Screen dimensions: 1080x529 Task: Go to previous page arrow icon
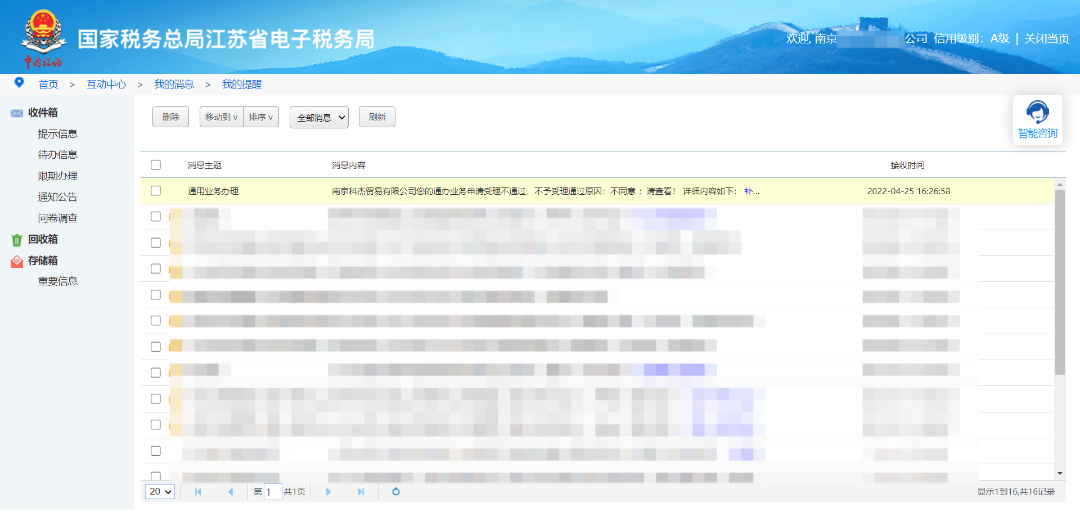pyautogui.click(x=231, y=492)
